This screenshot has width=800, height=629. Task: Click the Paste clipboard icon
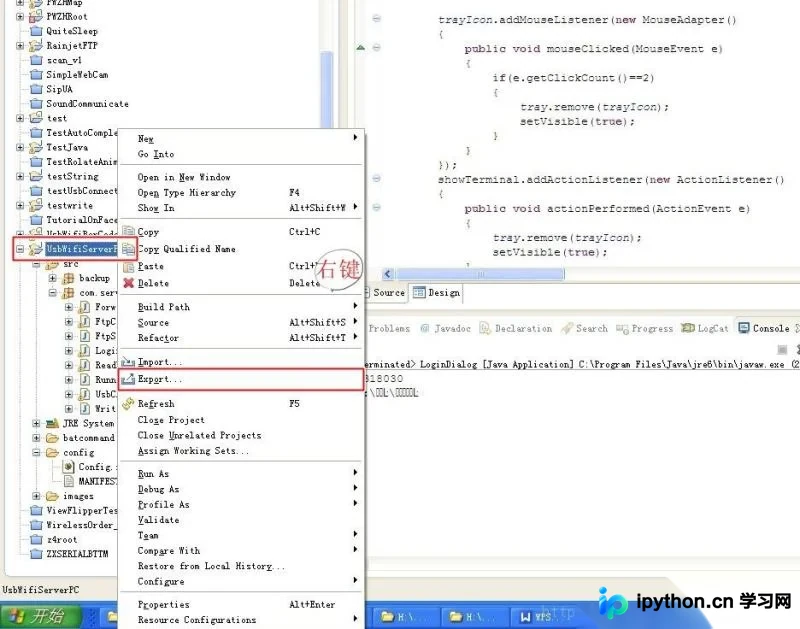tap(129, 266)
